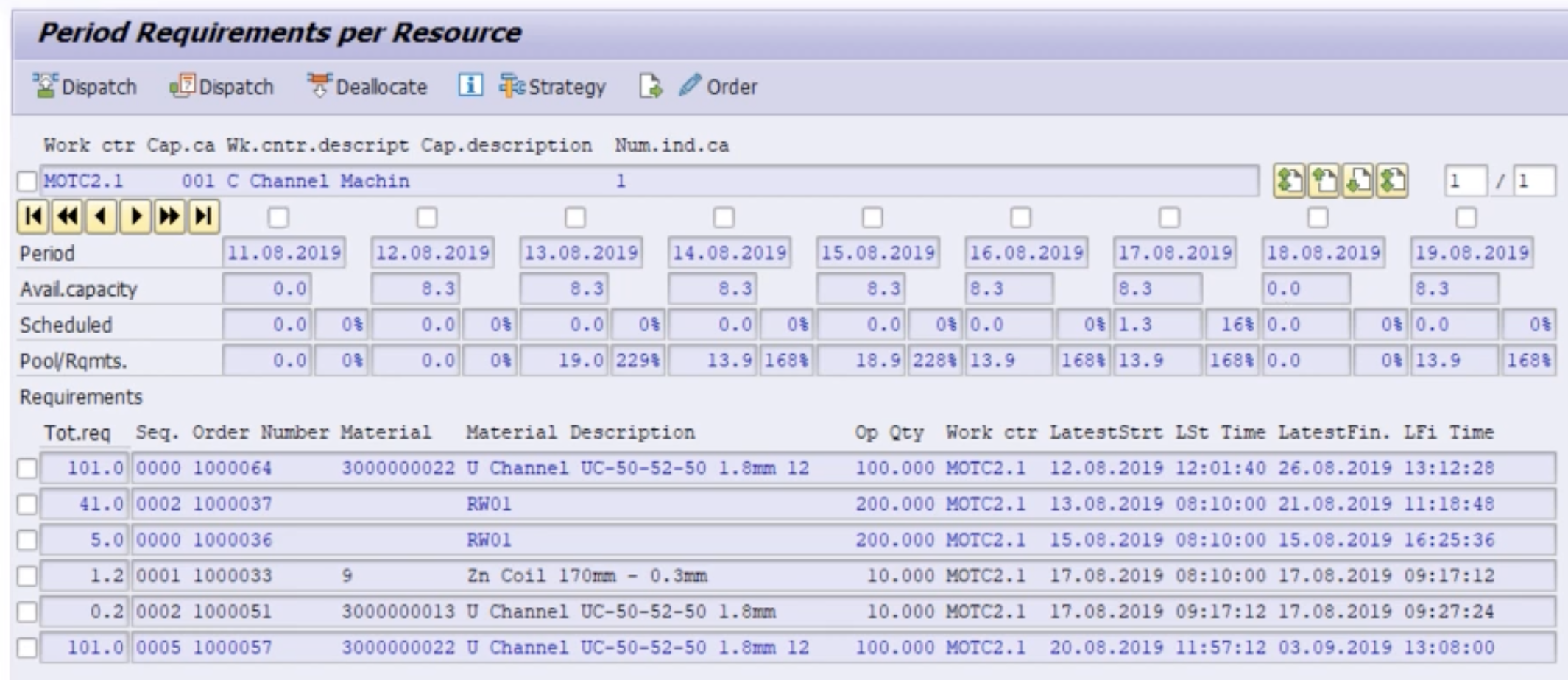Click the Order pencil button
Image resolution: width=1568 pixels, height=680 pixels.
pyautogui.click(x=718, y=87)
